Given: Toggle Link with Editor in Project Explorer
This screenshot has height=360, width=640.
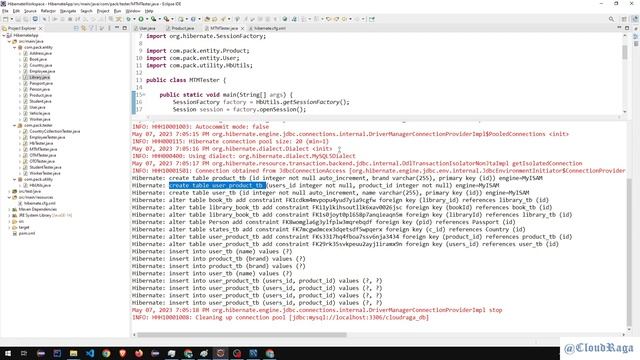Looking at the screenshot, I should click(x=84, y=28).
